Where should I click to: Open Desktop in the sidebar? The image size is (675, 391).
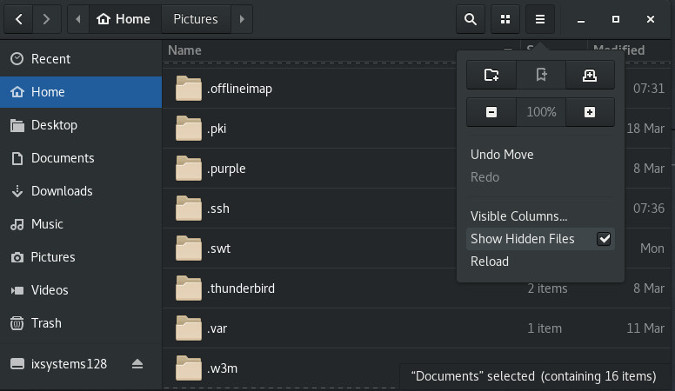(81, 125)
